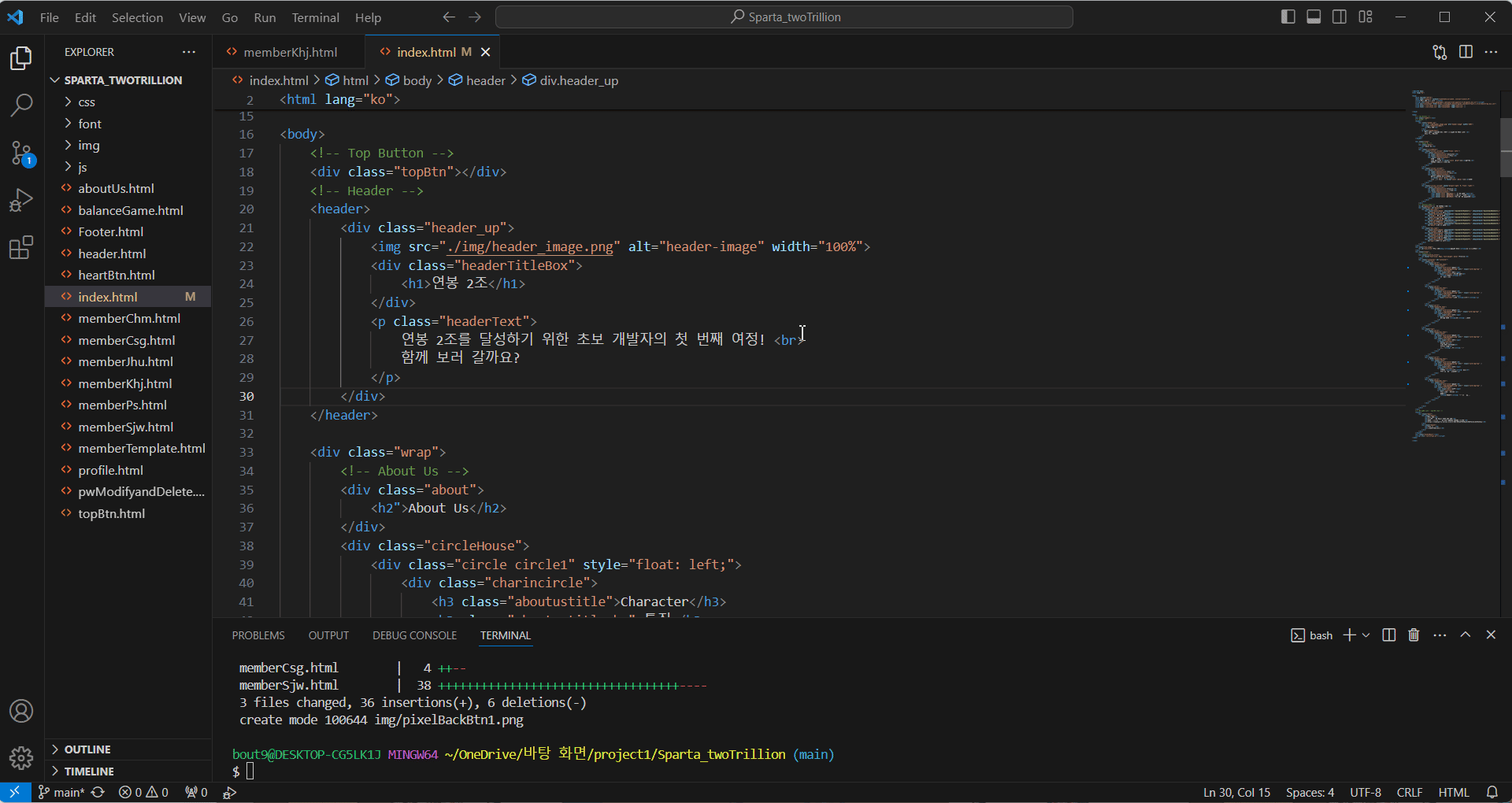Open the Extensions view
Screen dimensions: 1512x803
click(21, 248)
